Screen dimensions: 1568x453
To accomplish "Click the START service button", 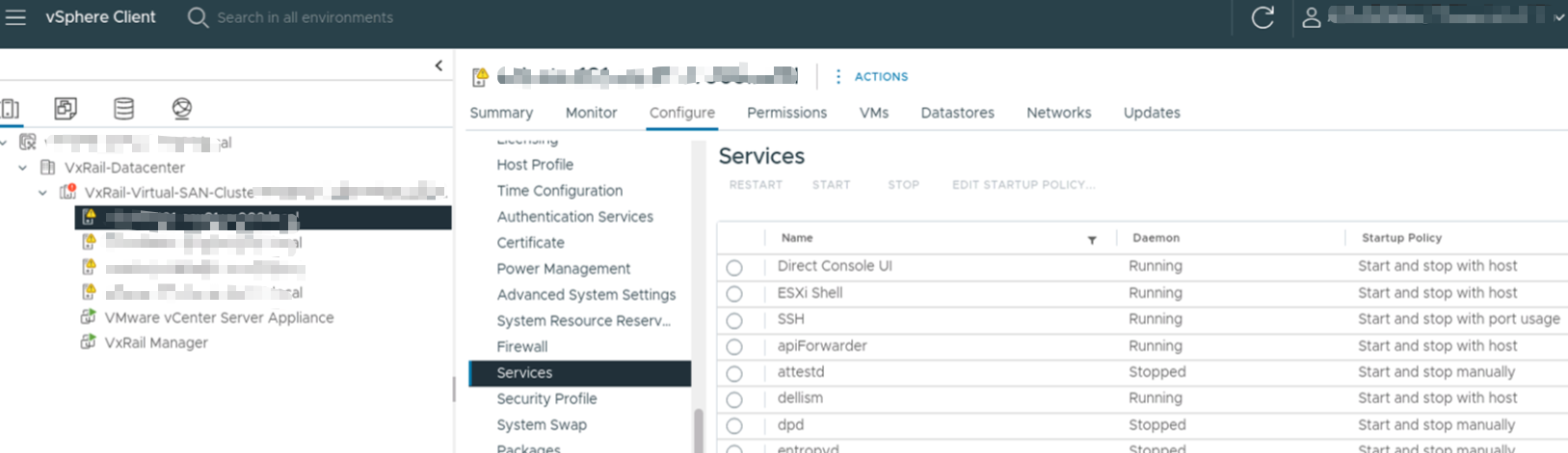I will click(831, 185).
